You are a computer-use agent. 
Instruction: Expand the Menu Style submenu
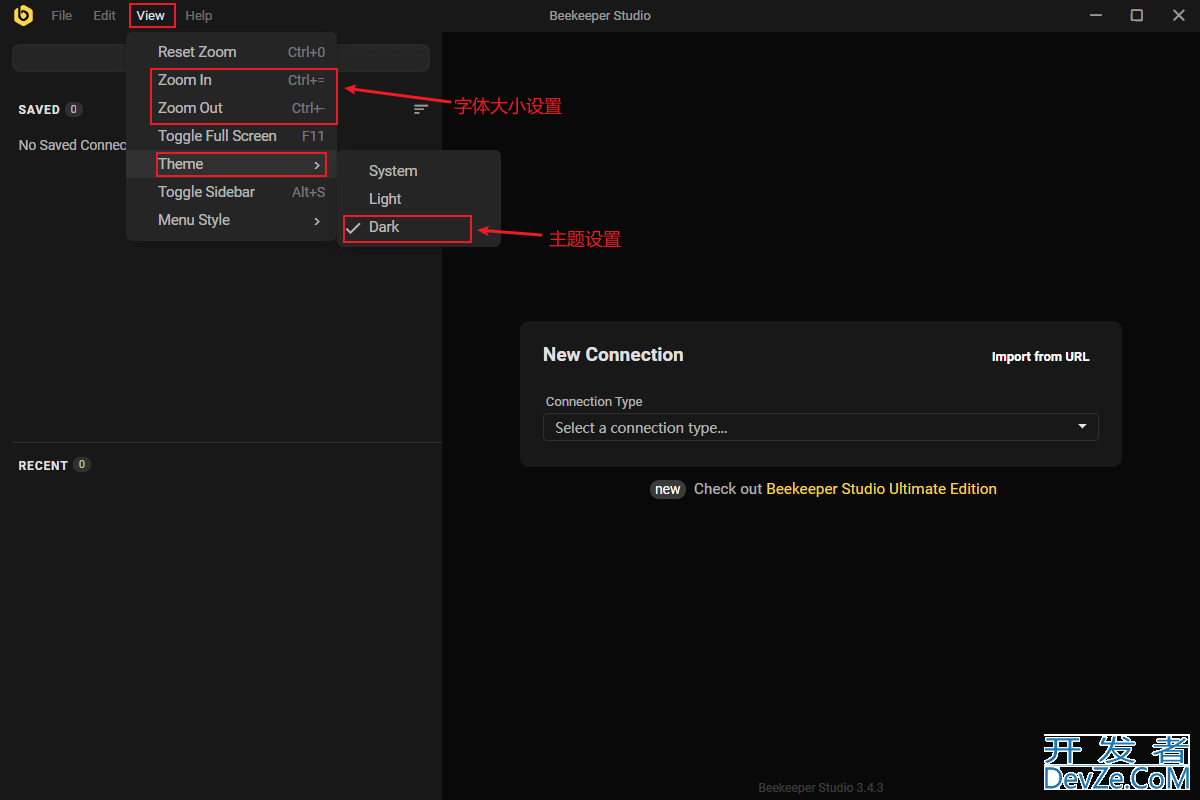[232, 220]
